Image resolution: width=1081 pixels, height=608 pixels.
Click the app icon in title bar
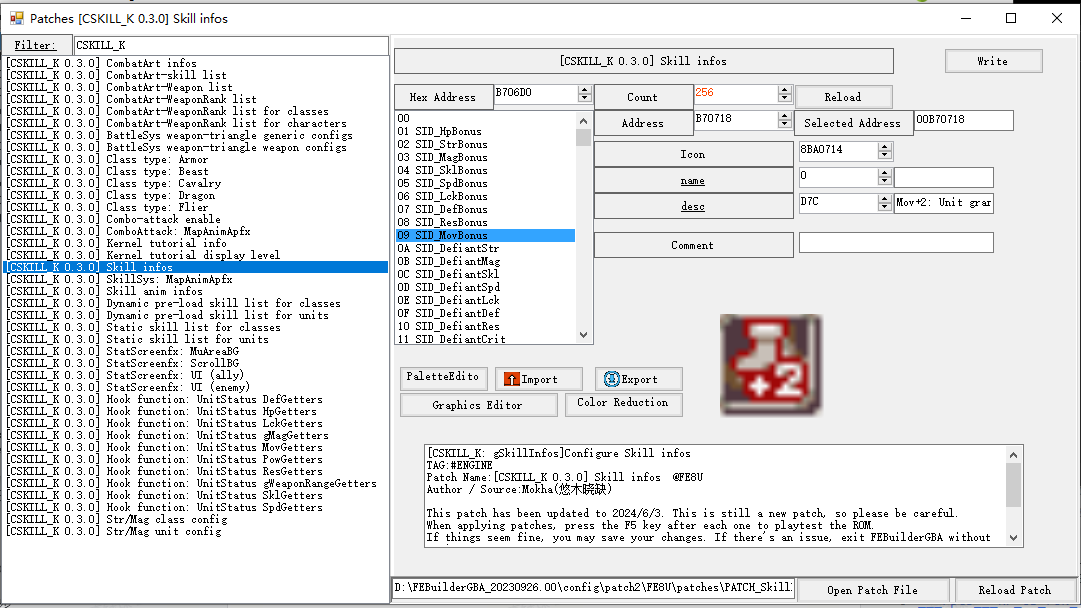pyautogui.click(x=16, y=18)
